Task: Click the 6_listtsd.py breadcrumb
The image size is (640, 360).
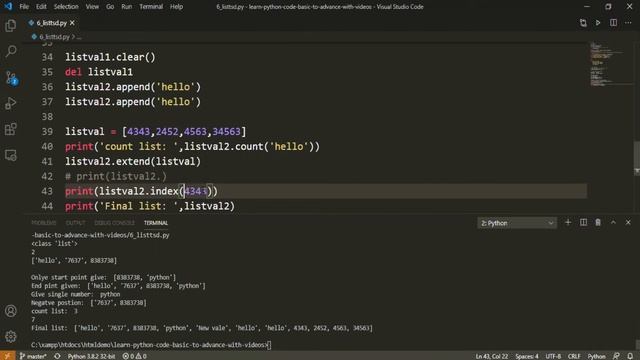Action: tap(54, 37)
